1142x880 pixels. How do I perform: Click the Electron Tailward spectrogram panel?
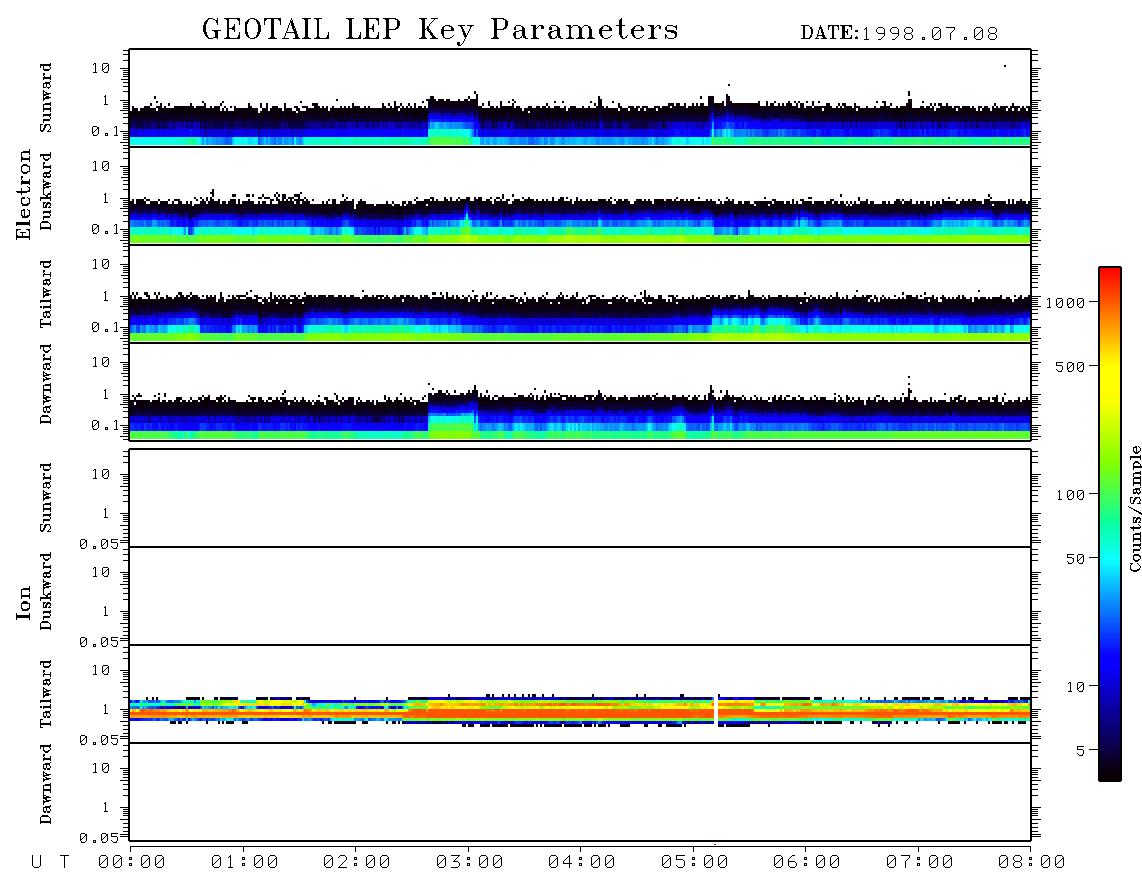(580, 294)
